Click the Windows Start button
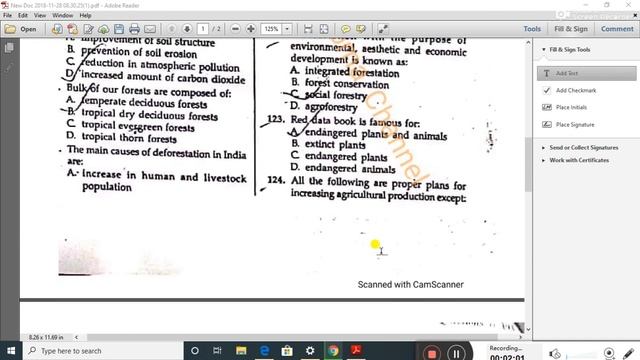 pyautogui.click(x=11, y=351)
